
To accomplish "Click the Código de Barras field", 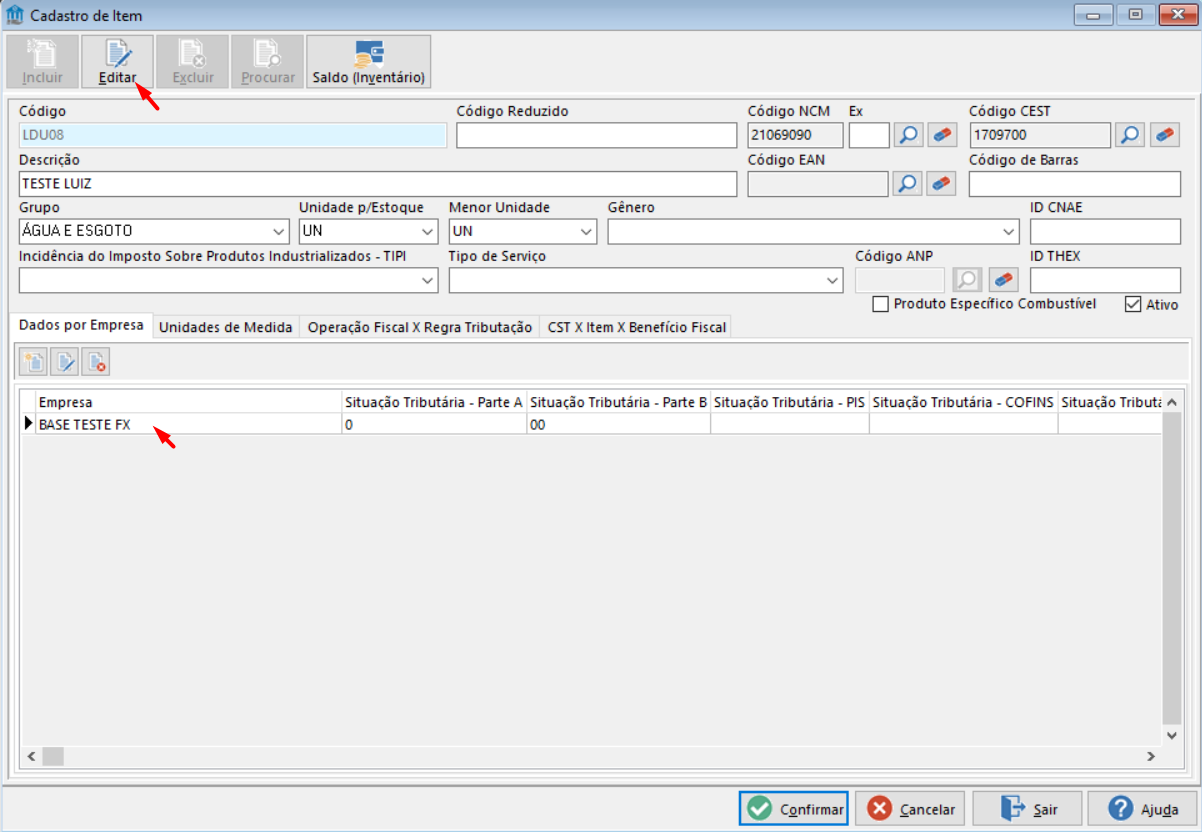I will pos(1075,184).
